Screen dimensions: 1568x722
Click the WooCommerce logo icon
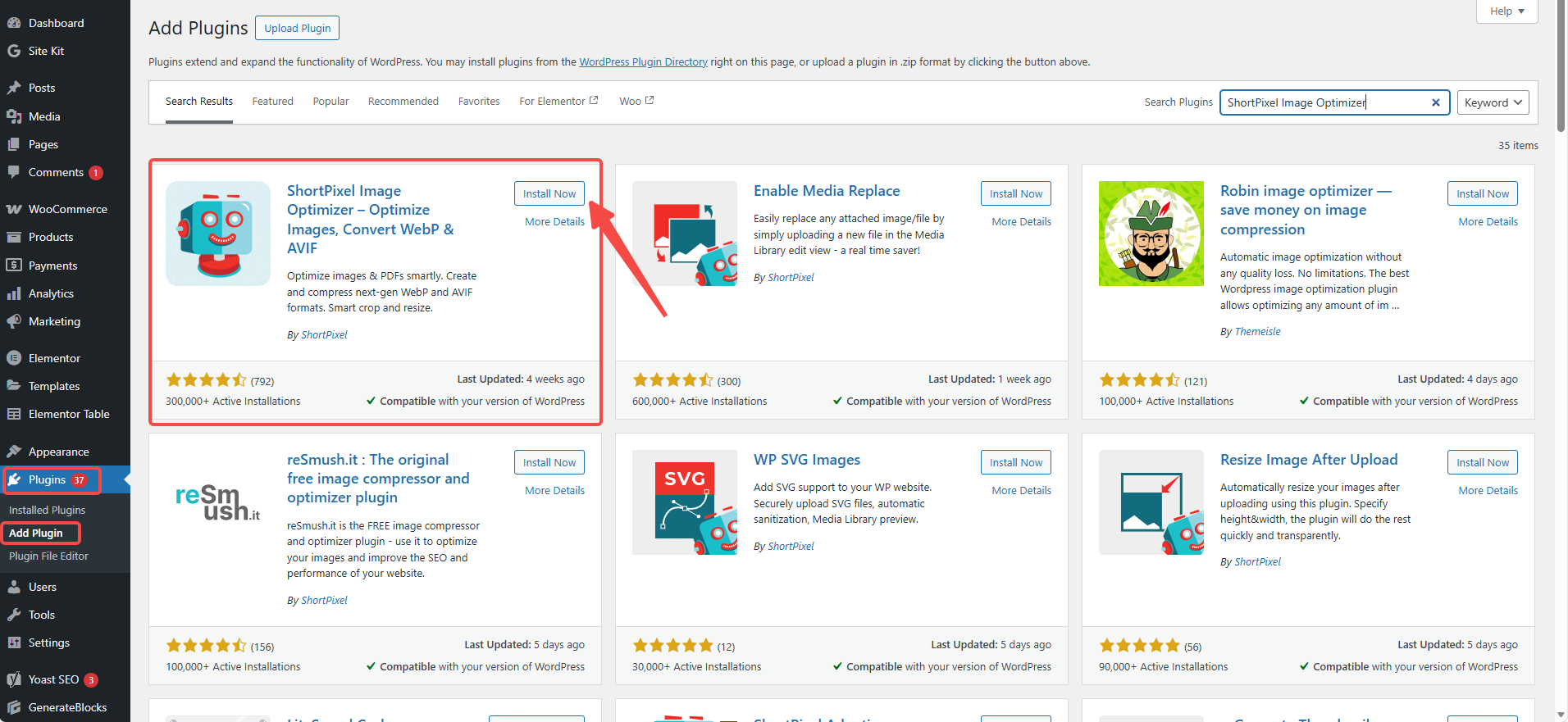tap(14, 209)
